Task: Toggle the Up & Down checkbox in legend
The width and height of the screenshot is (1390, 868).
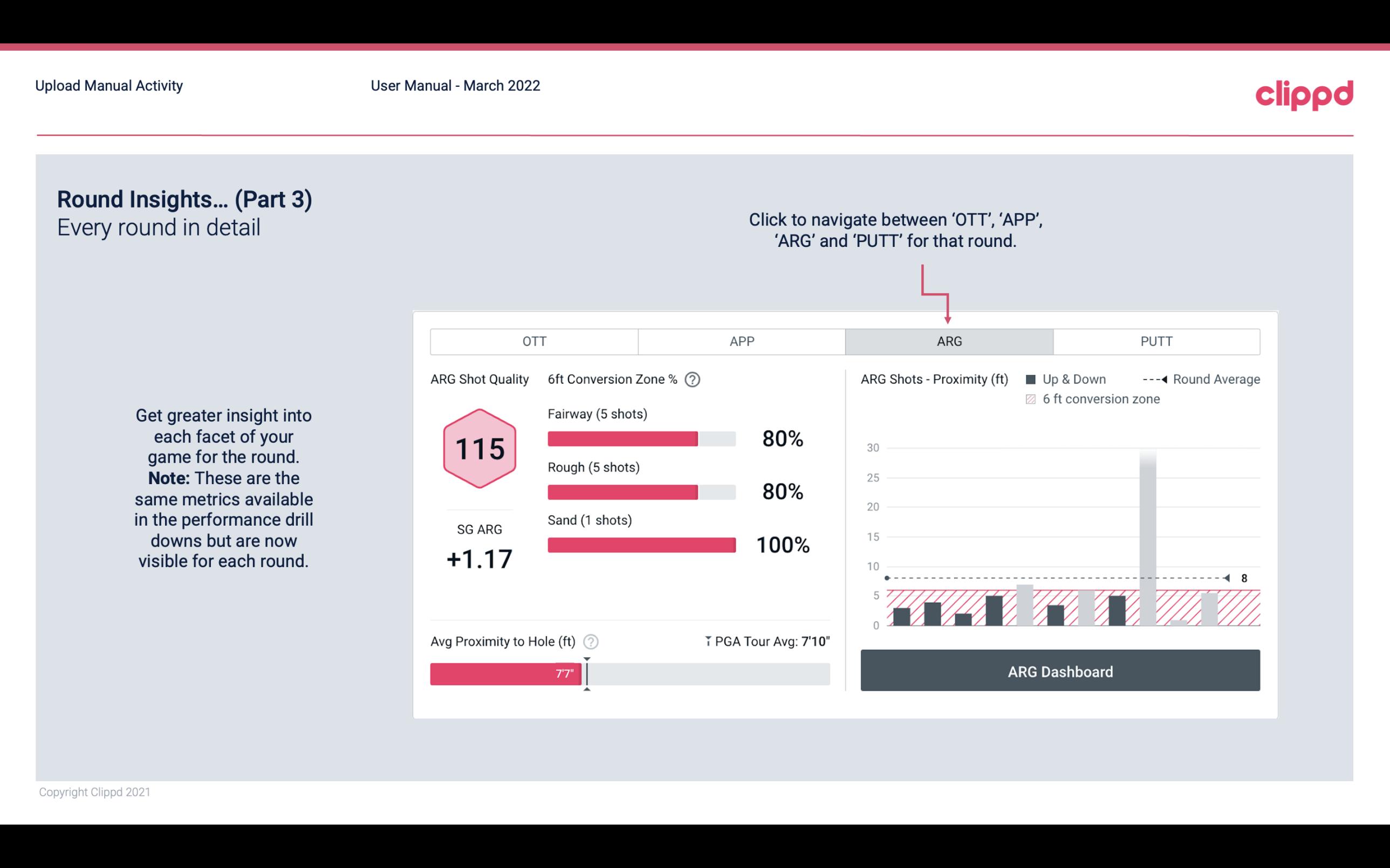Action: click(x=1034, y=379)
